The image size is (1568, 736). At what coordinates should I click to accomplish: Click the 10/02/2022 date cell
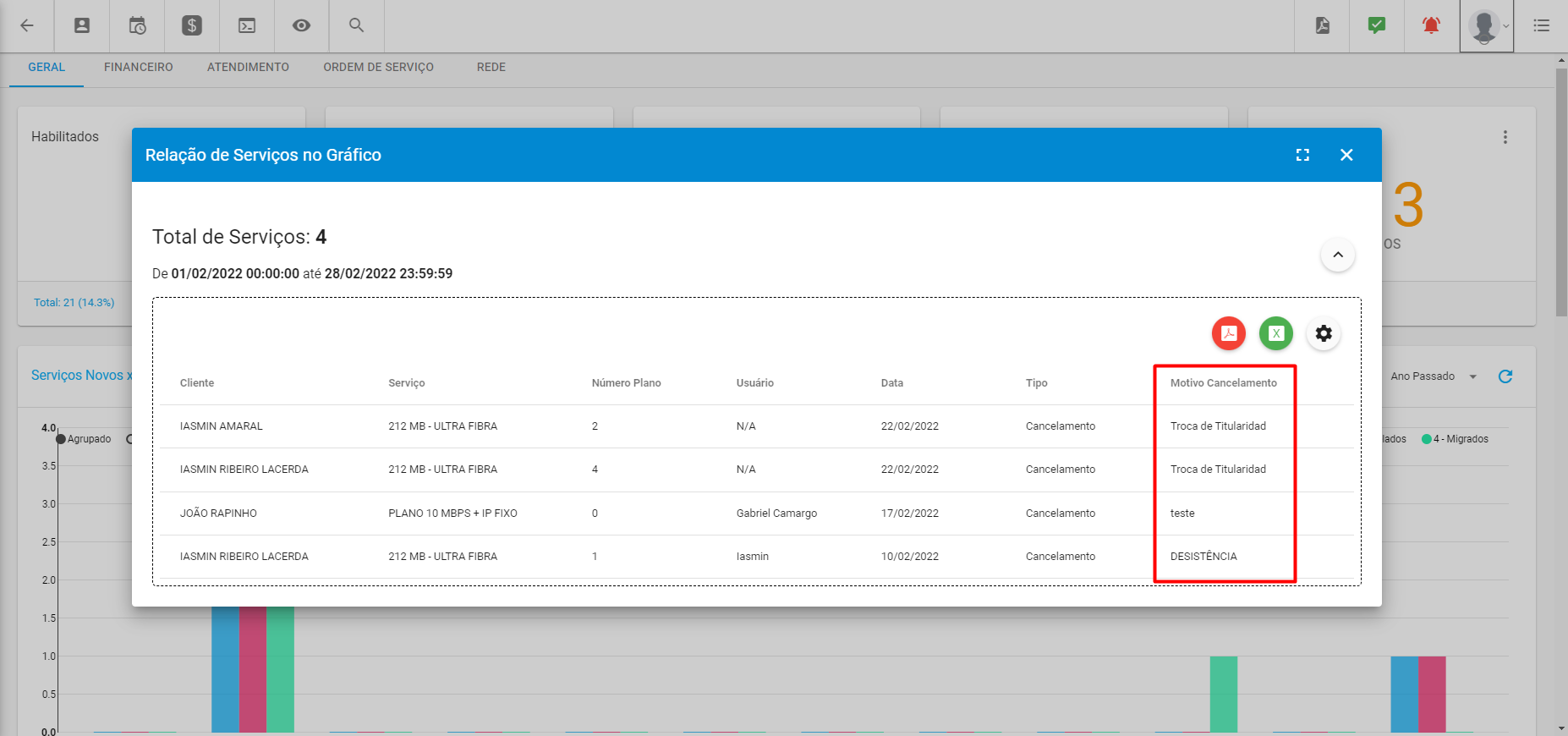(910, 557)
